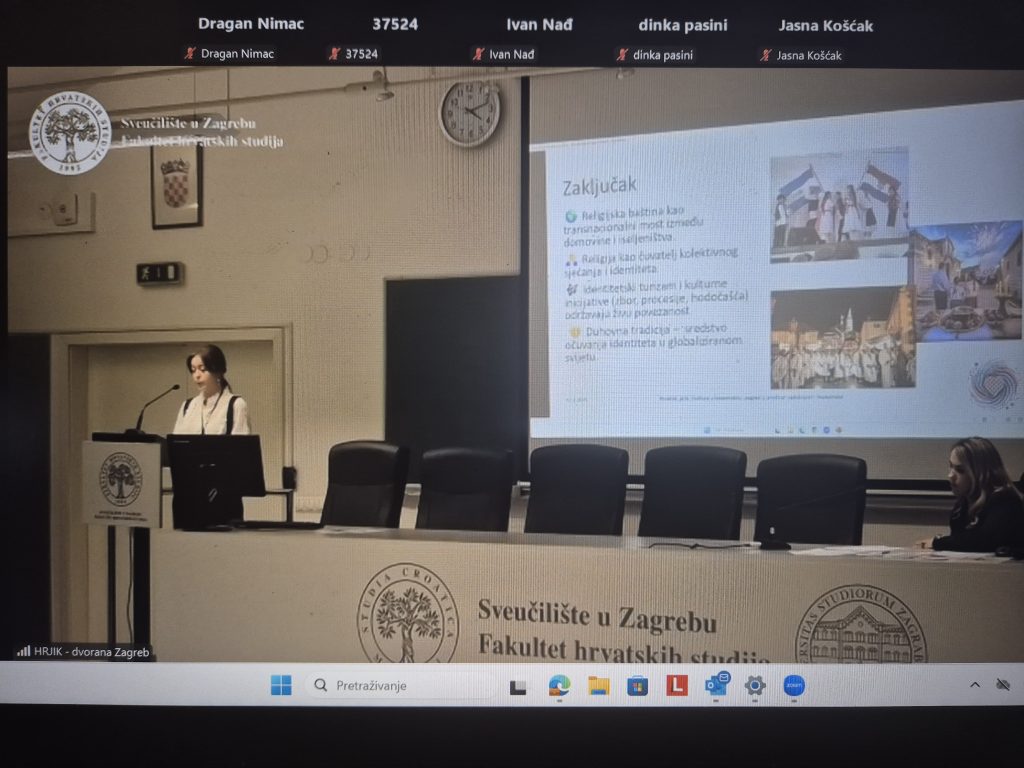The width and height of the screenshot is (1024, 768).
Task: Launch Microsoft Edge from the taskbar
Action: [x=559, y=686]
